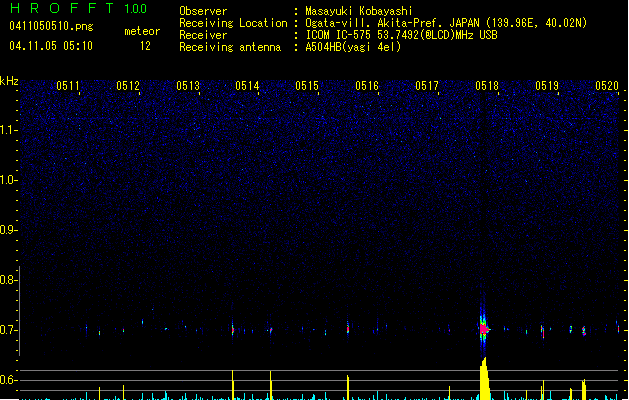Click the tallest yellow power peak below 0518
The image size is (629, 400).
click(x=484, y=378)
